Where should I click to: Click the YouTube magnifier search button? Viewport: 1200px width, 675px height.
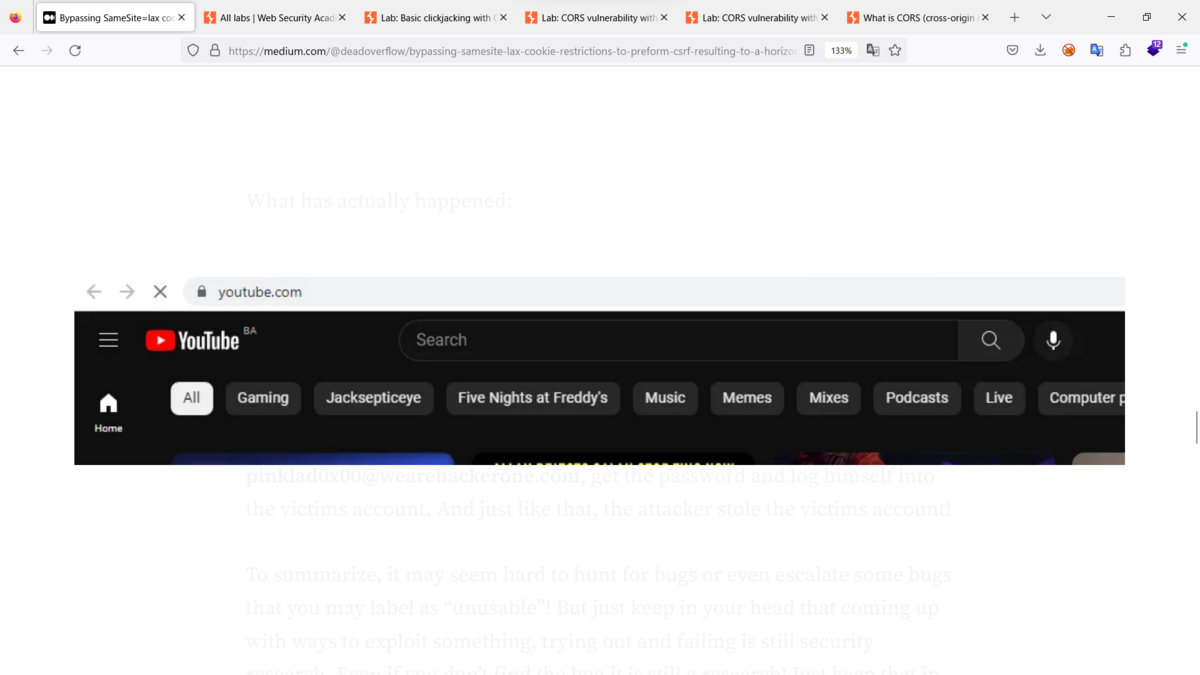990,340
